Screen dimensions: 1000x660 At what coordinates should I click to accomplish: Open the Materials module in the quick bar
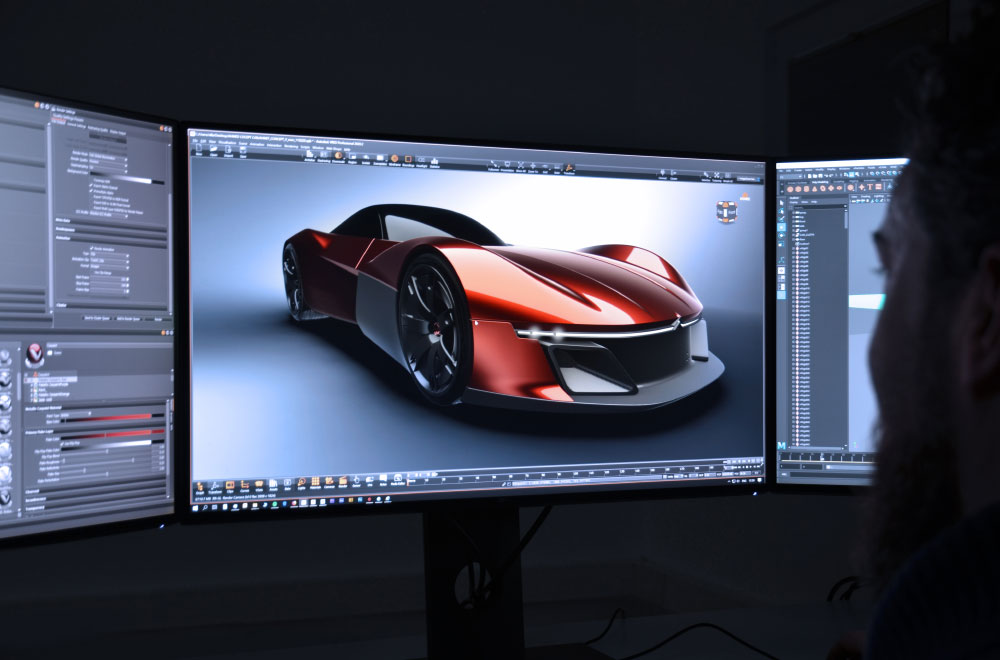coord(315,483)
